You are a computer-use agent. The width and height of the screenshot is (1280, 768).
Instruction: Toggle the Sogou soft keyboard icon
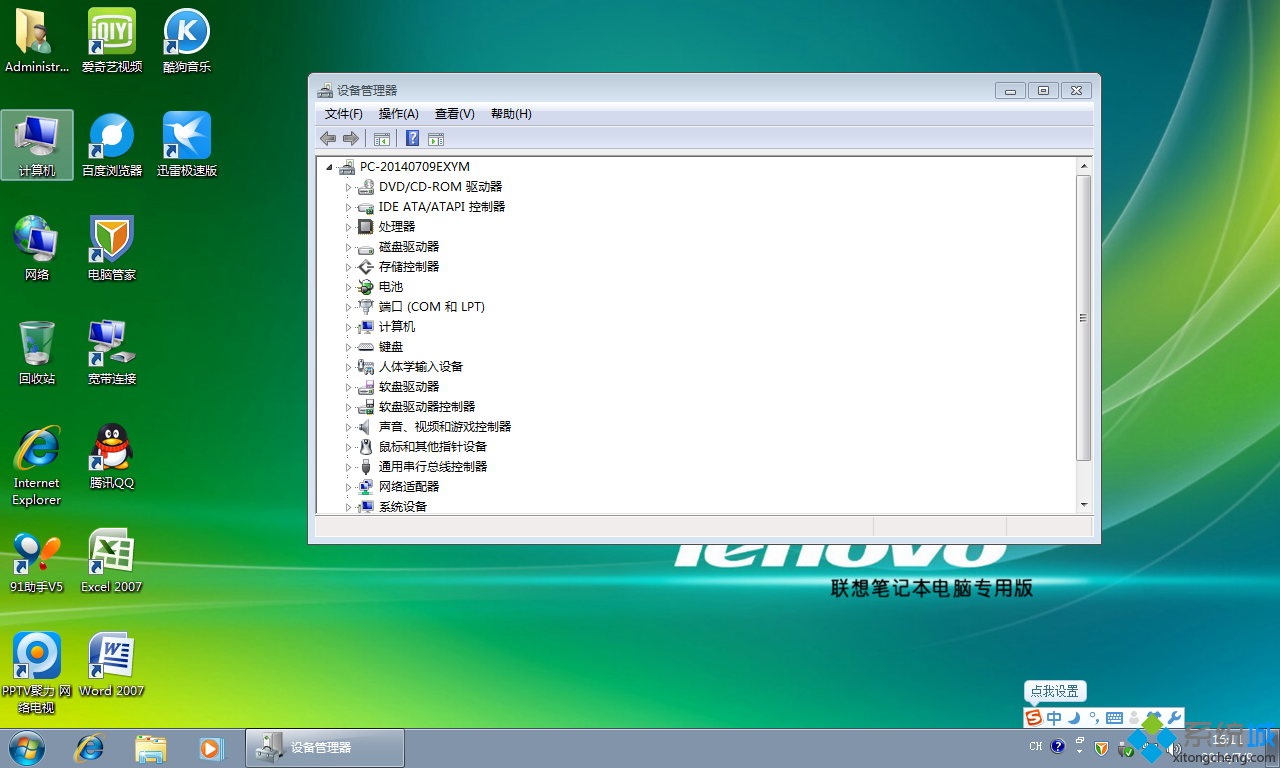(x=1114, y=718)
